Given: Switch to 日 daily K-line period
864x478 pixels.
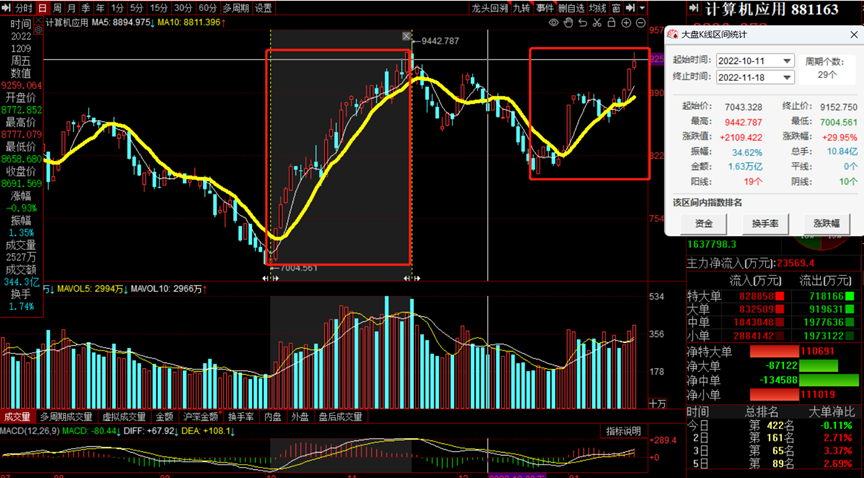Looking at the screenshot, I should (x=42, y=7).
